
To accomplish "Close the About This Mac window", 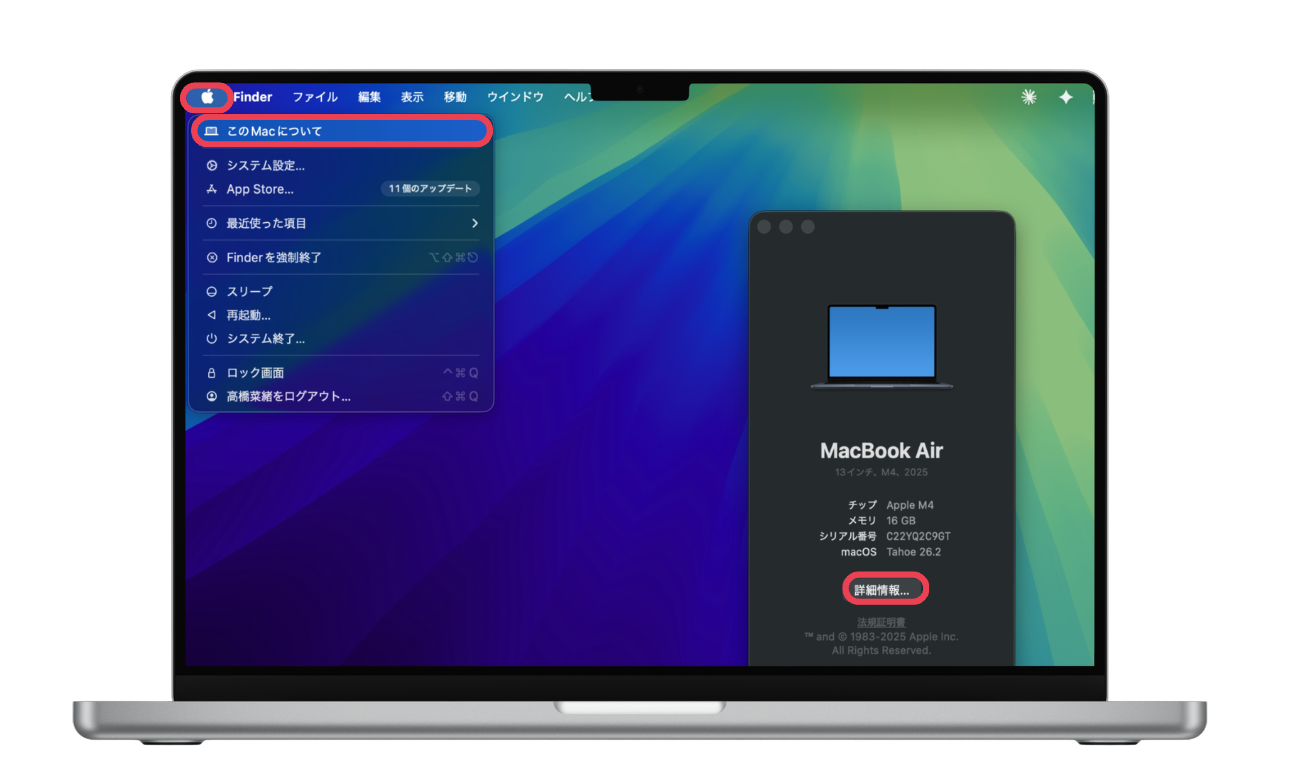I will point(764,227).
